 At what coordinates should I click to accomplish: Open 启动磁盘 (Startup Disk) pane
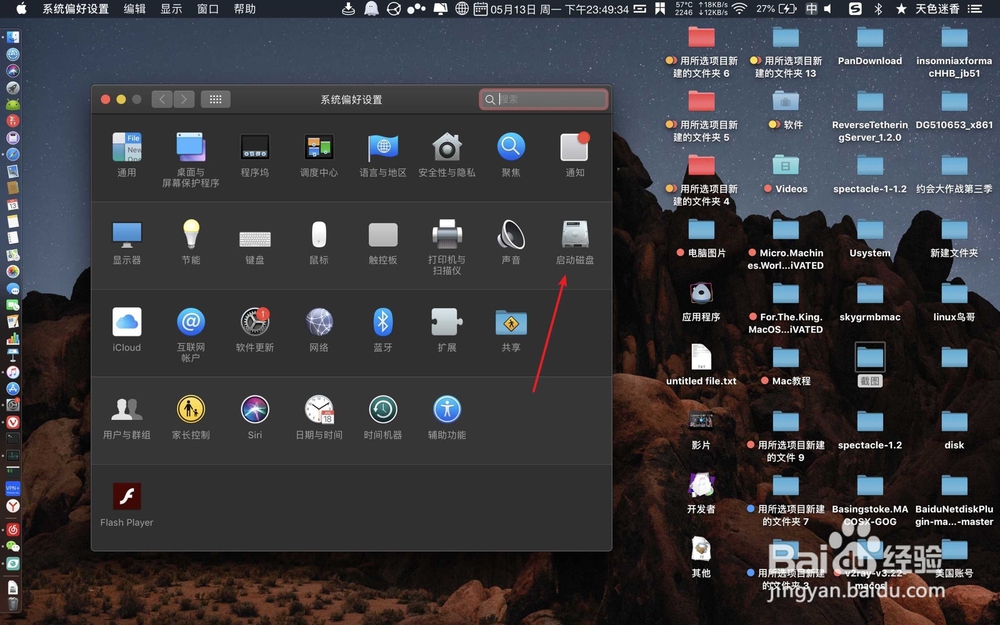[x=575, y=234]
